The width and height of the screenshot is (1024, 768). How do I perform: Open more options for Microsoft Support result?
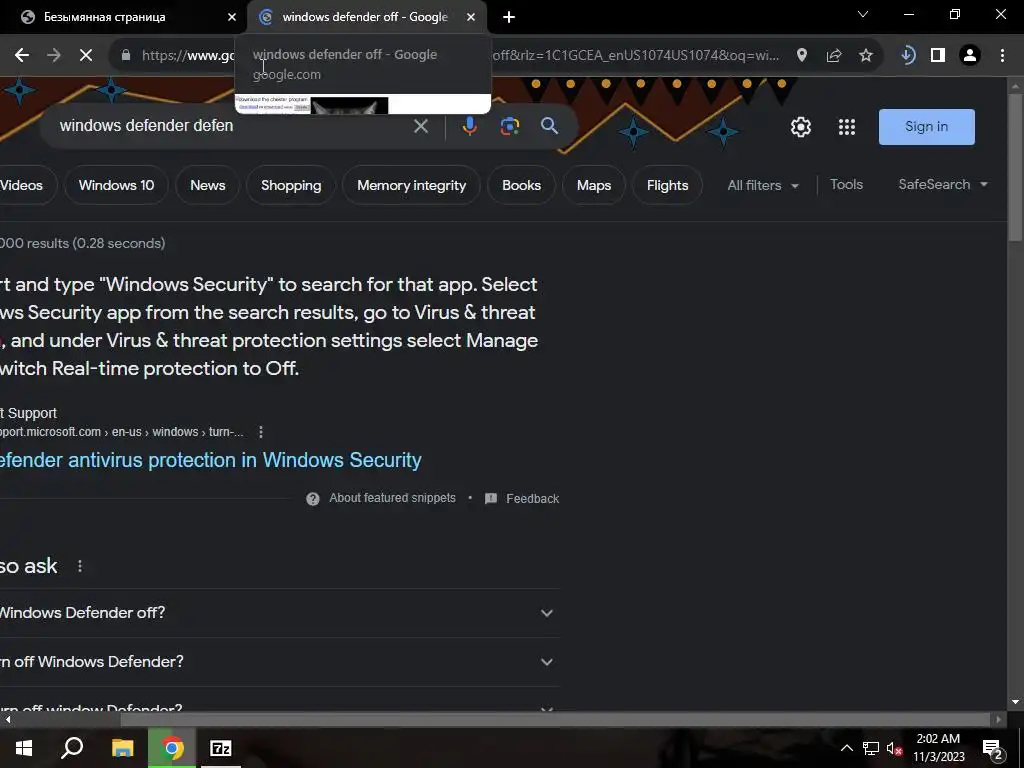coord(261,432)
